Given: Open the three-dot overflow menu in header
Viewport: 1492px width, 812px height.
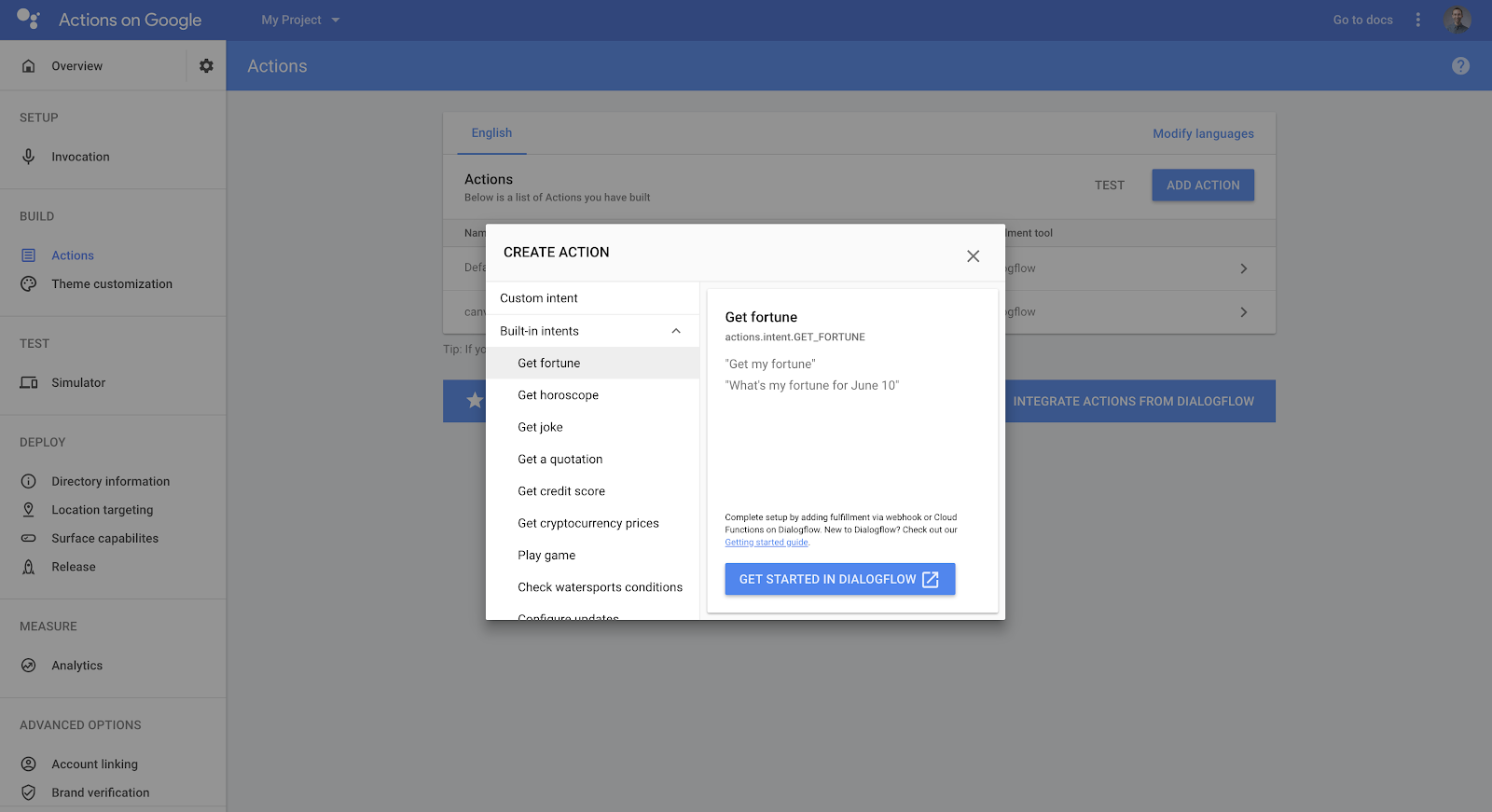Looking at the screenshot, I should pos(1417,20).
